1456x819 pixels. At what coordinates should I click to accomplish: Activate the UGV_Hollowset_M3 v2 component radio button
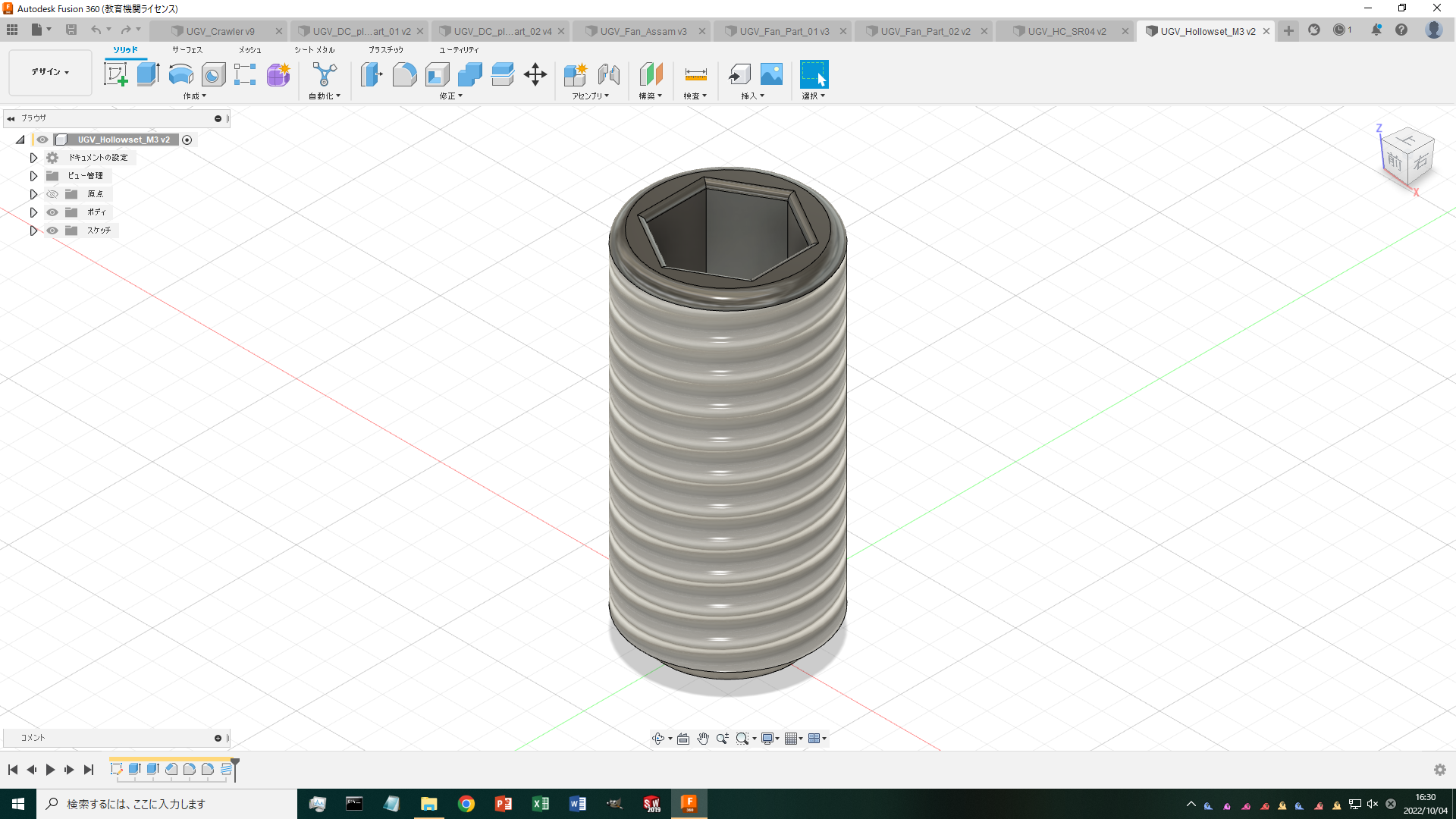[x=187, y=140]
